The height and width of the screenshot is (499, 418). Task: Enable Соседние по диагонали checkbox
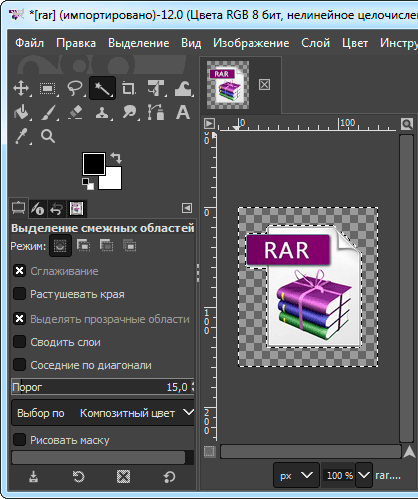pos(19,365)
